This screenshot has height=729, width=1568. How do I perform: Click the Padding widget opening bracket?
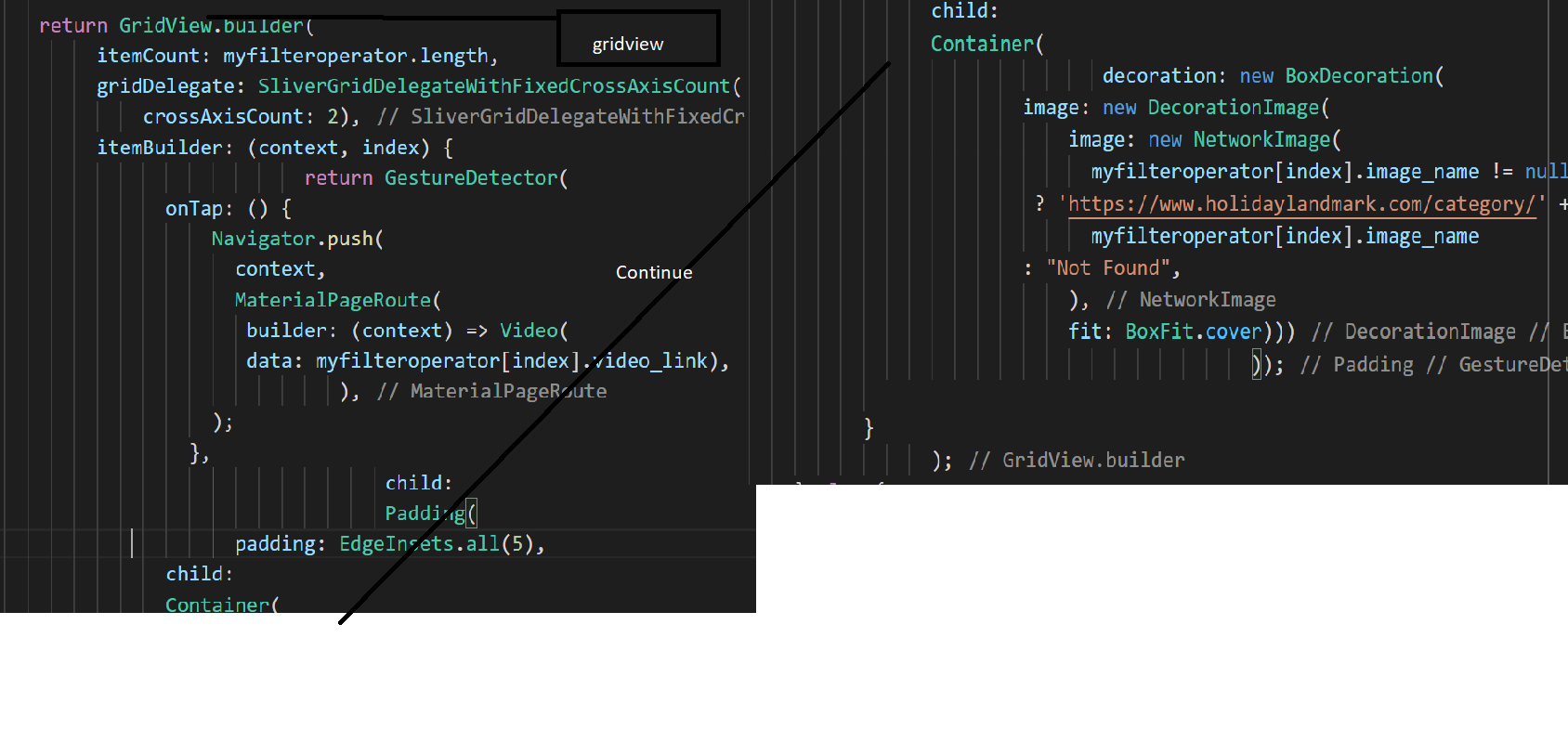(x=472, y=514)
